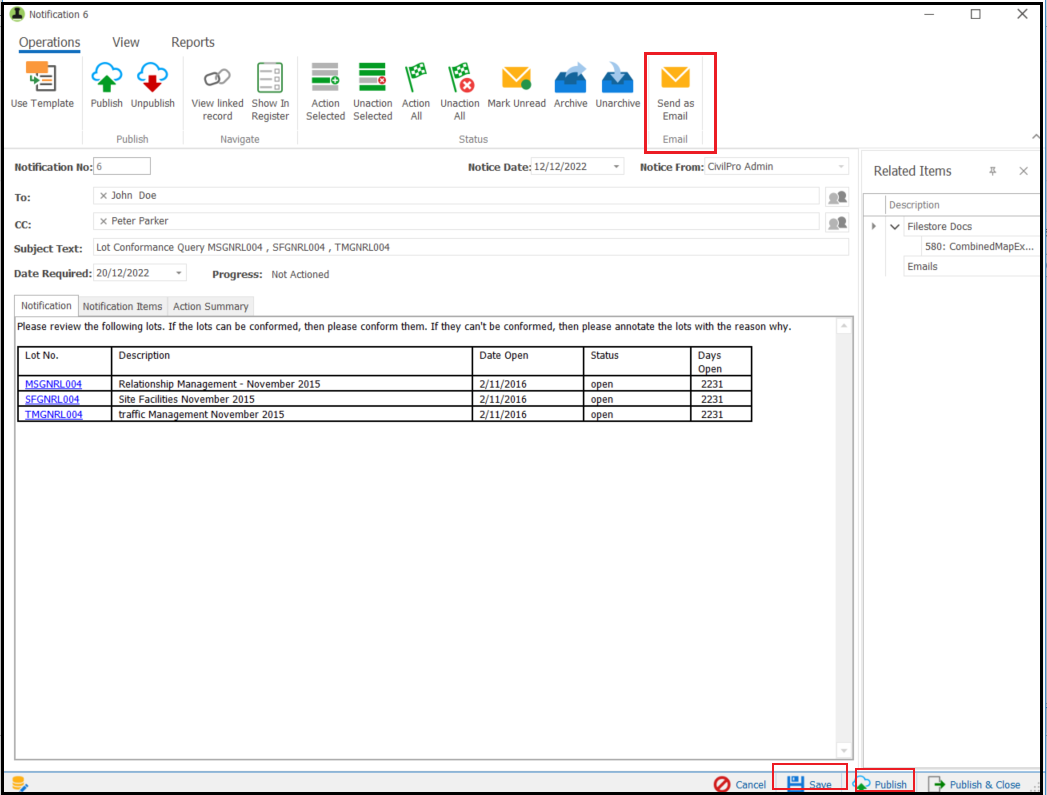Open contact picker beside To field
1047x795 pixels.
tap(837, 197)
